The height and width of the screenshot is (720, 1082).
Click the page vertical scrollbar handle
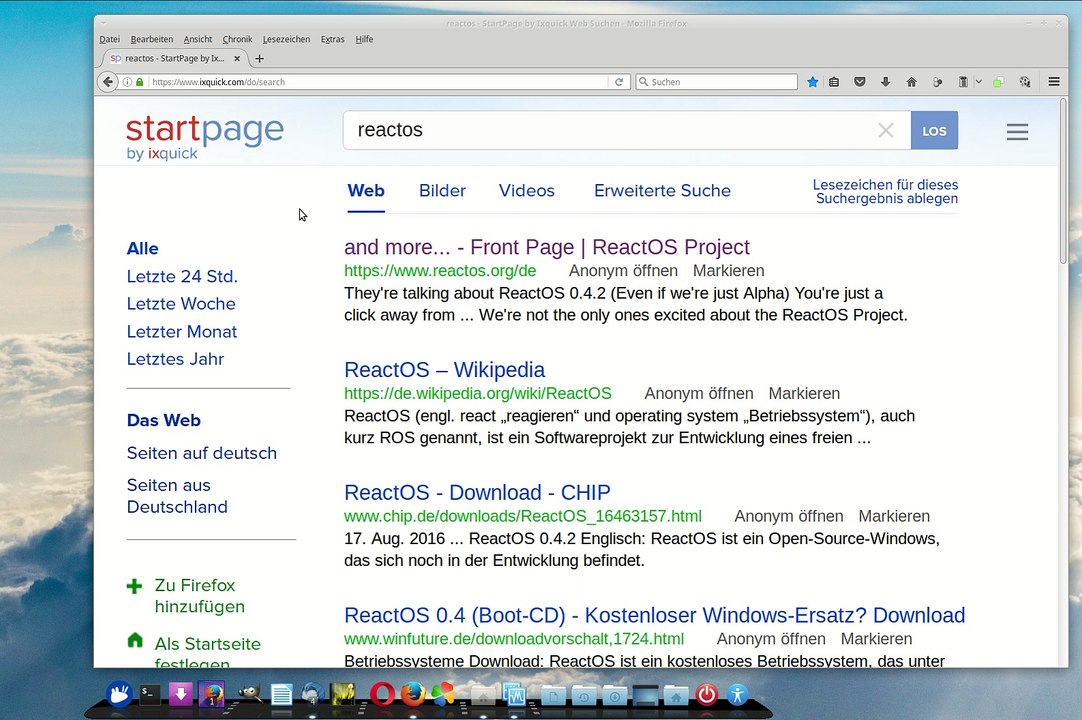1063,181
